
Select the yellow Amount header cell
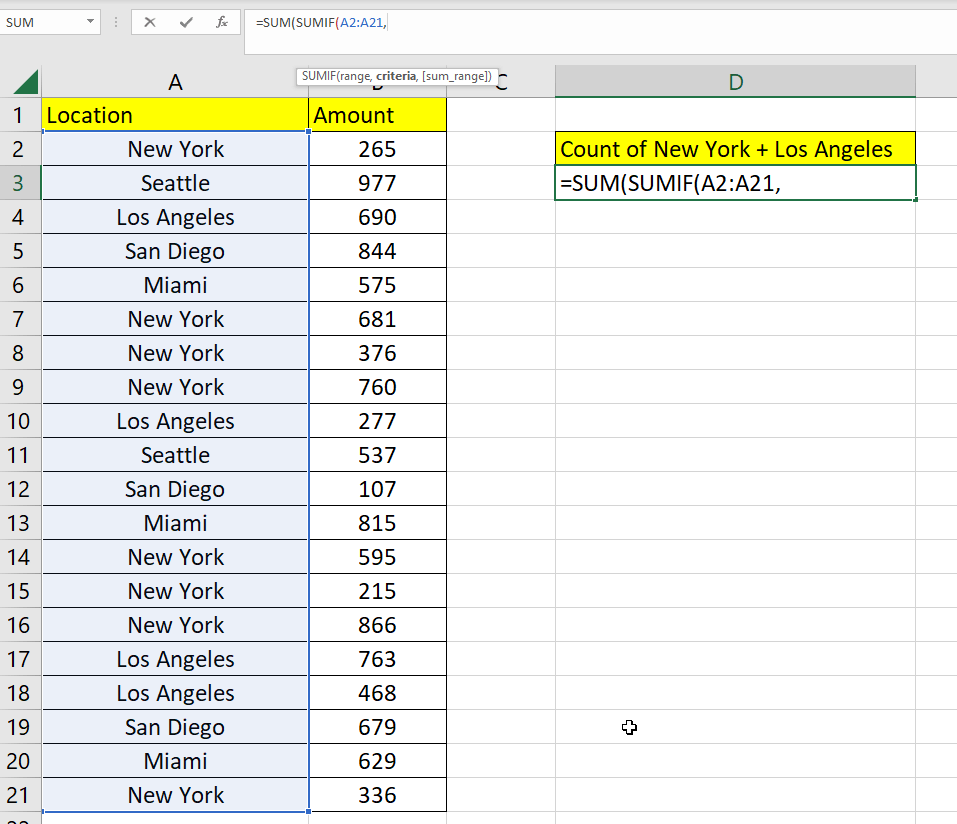(x=377, y=114)
